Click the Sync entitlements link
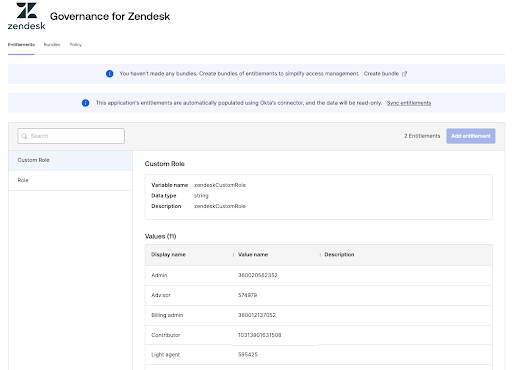This screenshot has width=512, height=370. [x=409, y=103]
